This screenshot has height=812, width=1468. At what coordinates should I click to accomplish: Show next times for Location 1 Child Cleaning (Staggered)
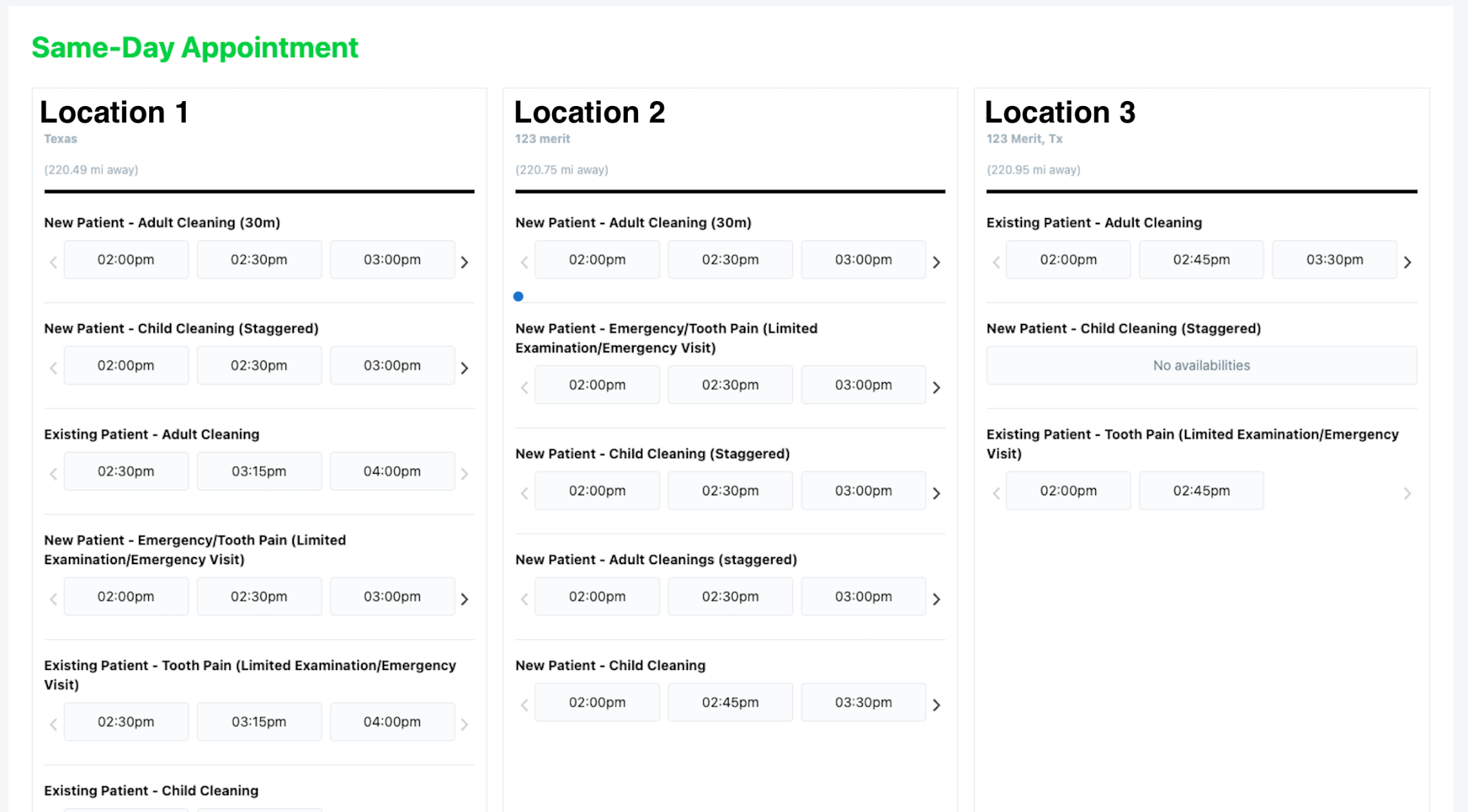point(464,368)
